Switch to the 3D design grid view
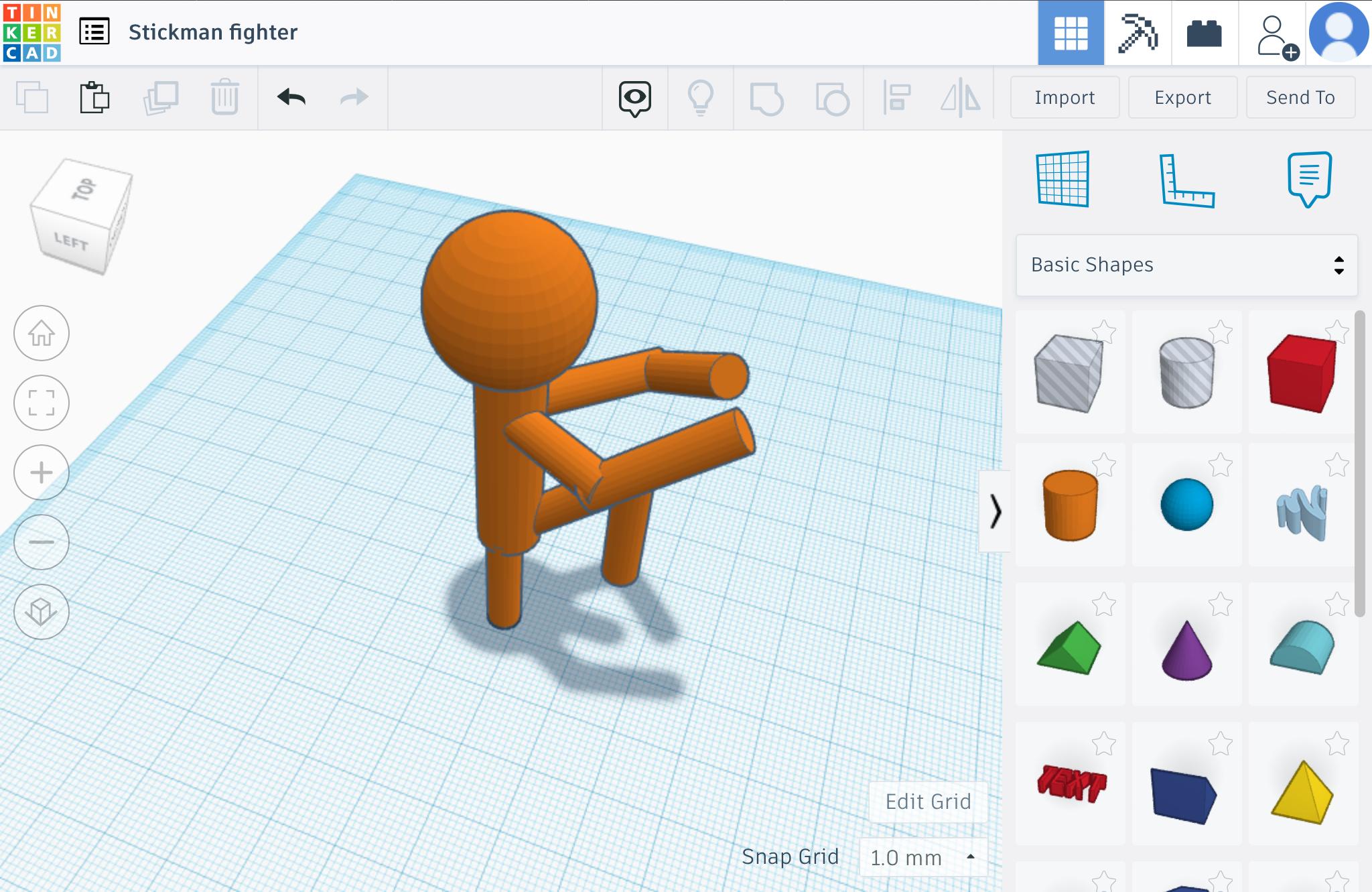Screen dimensions: 1372x892 coord(1071,33)
